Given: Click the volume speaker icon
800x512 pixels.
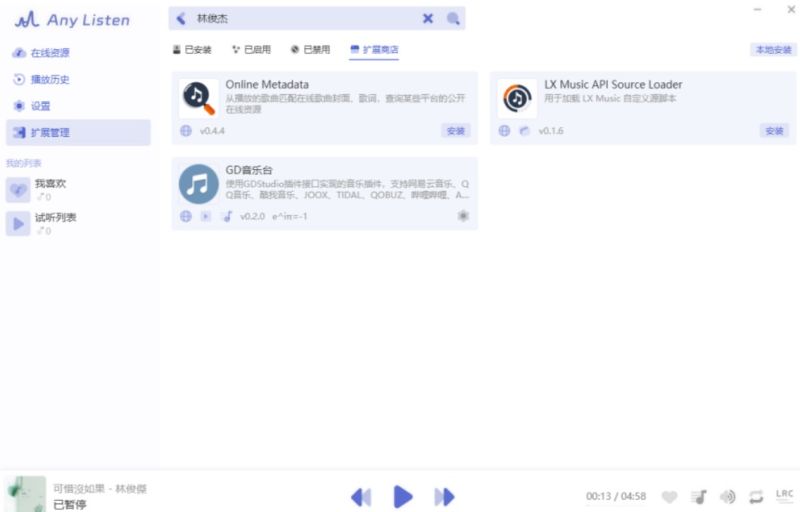Looking at the screenshot, I should [727, 496].
